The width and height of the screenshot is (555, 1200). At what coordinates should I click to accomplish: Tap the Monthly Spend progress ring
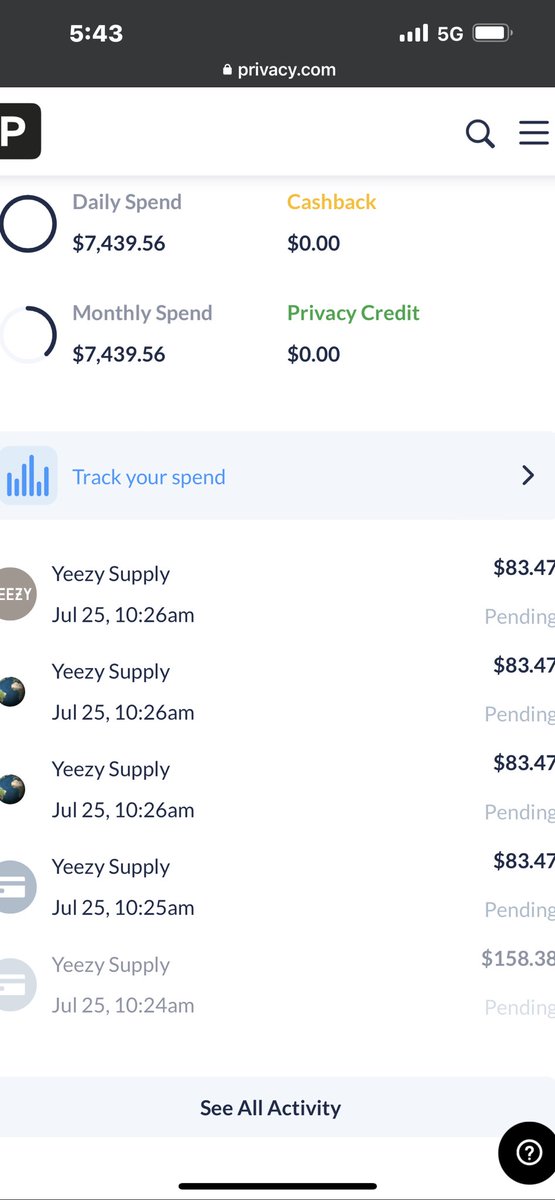(x=27, y=334)
